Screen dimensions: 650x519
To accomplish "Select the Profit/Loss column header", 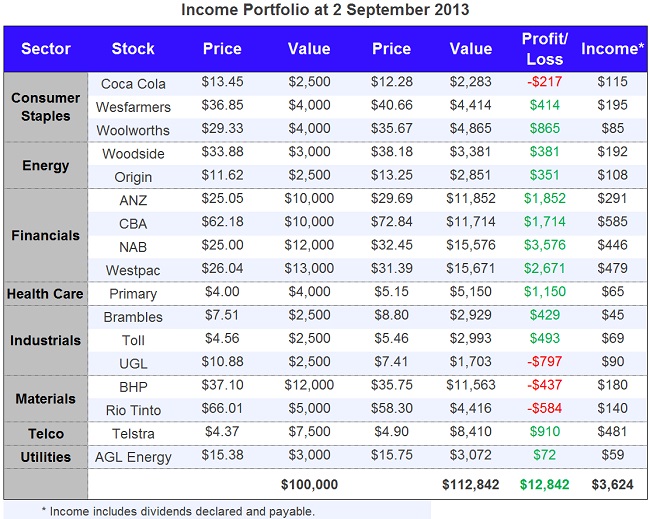I will (544, 48).
